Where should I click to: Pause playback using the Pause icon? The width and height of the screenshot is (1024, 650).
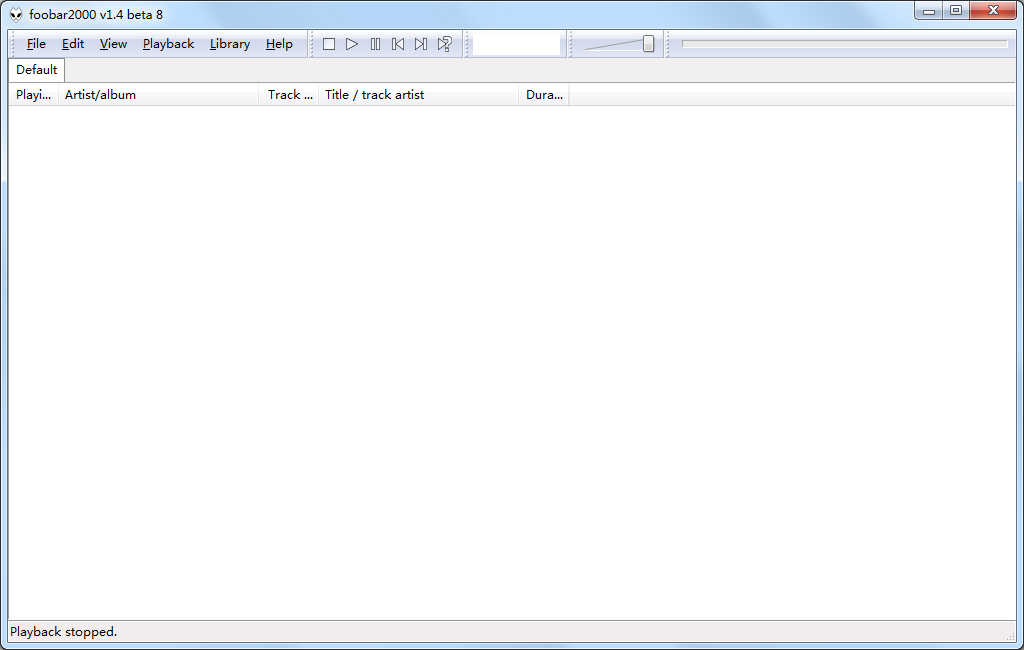[x=376, y=44]
